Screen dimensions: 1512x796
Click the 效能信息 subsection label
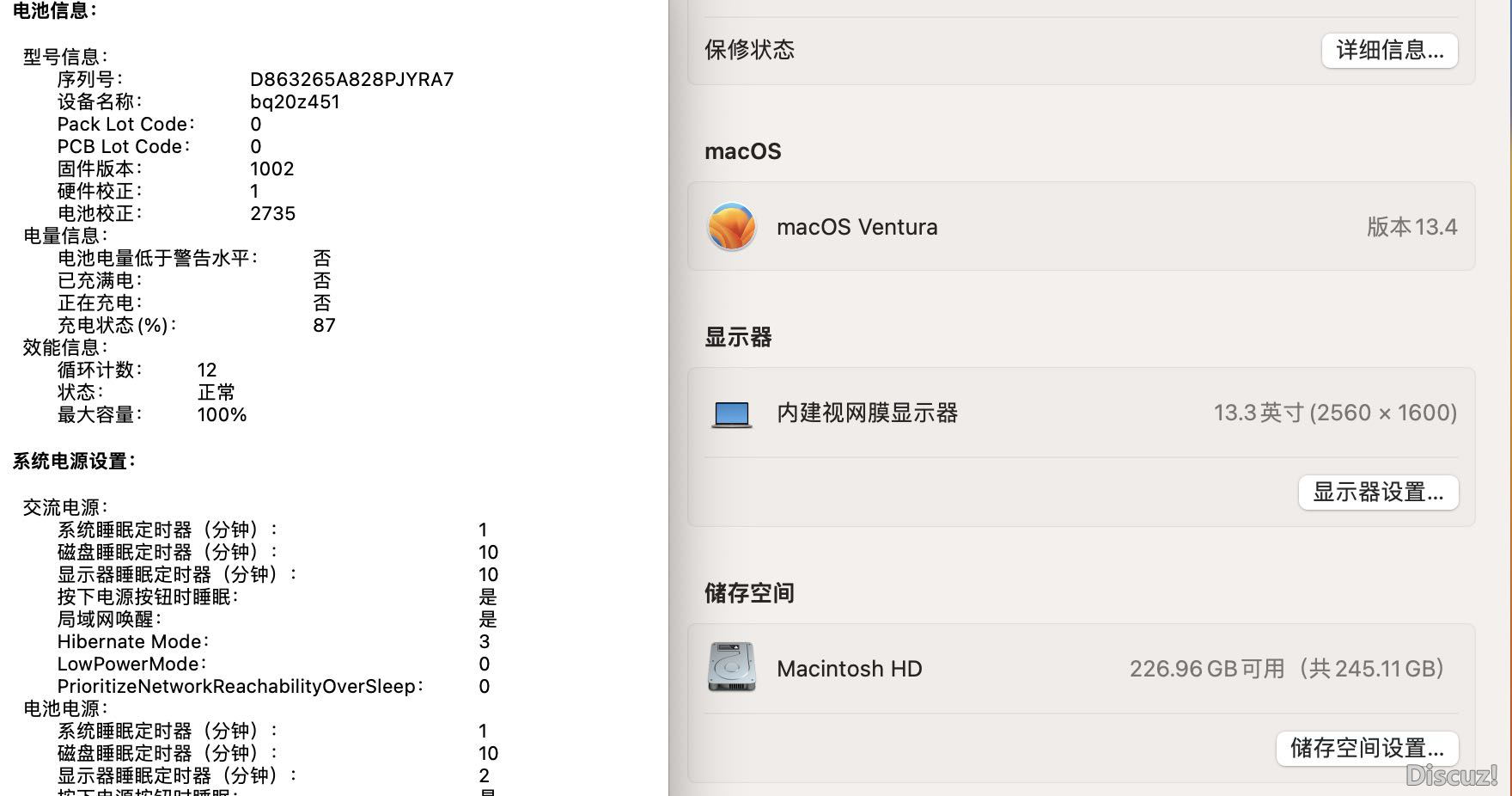pos(65,347)
